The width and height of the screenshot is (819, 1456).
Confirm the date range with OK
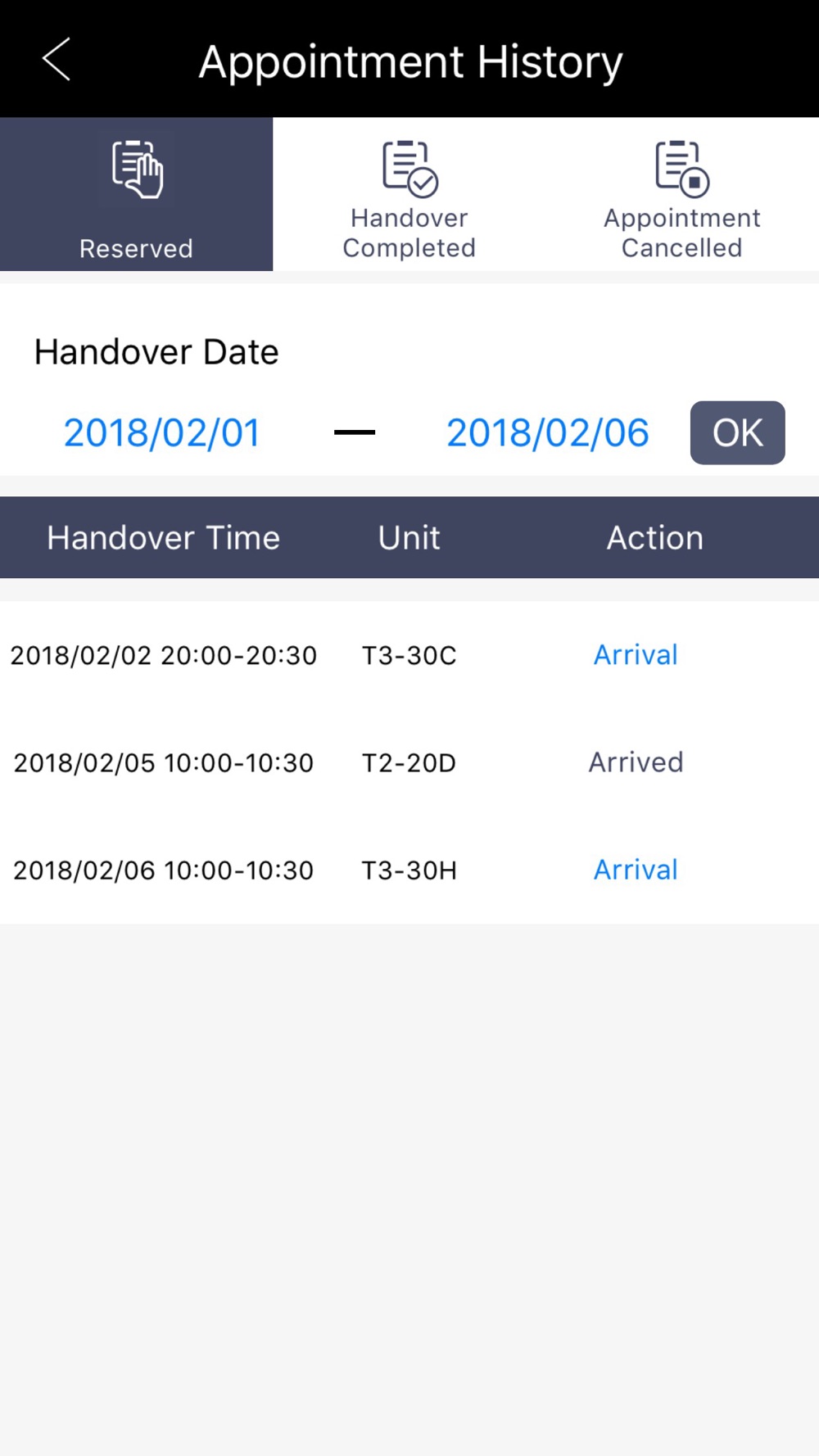(x=737, y=432)
